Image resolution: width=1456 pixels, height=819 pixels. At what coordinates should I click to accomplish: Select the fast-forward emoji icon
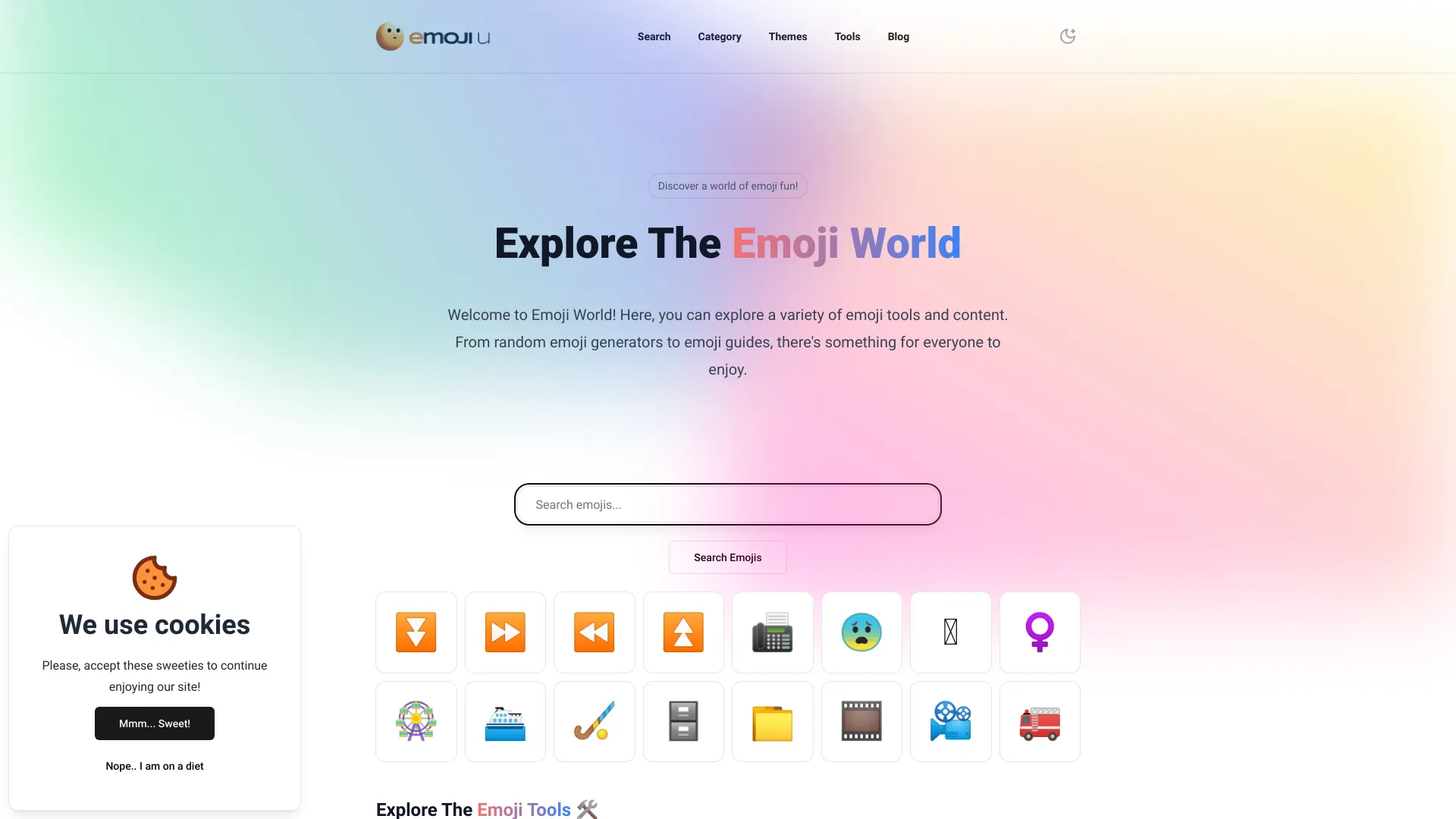click(505, 631)
